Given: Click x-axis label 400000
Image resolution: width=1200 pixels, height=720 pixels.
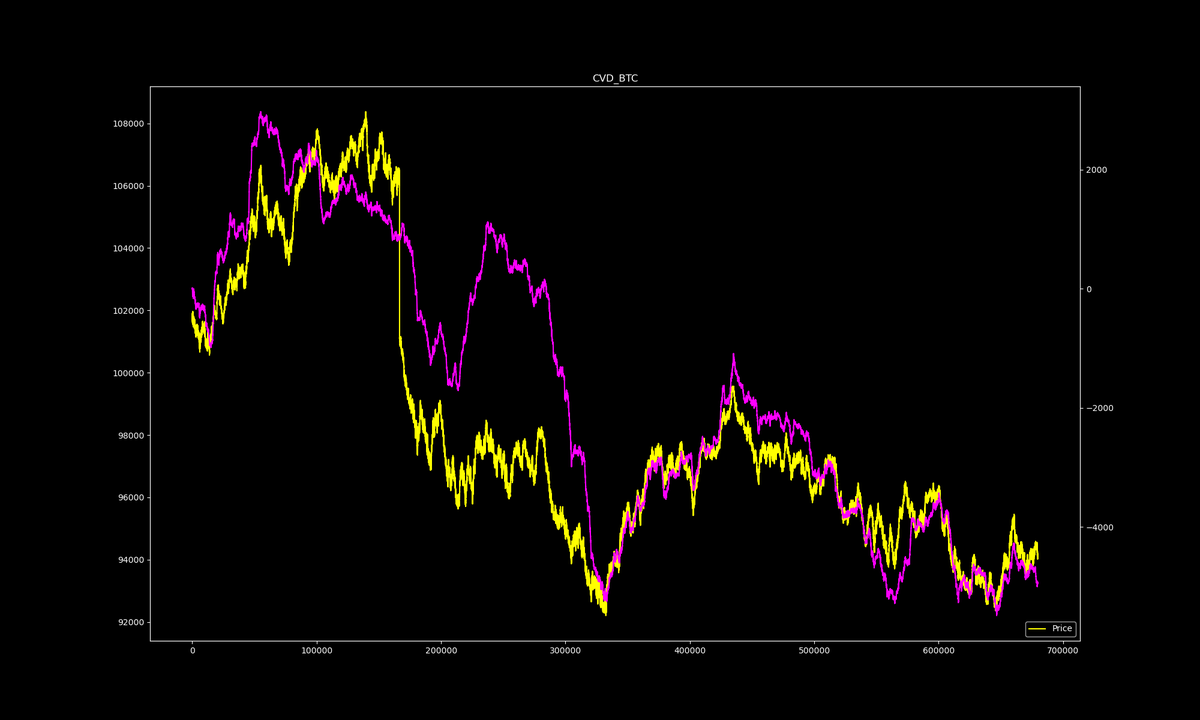Looking at the screenshot, I should [690, 651].
